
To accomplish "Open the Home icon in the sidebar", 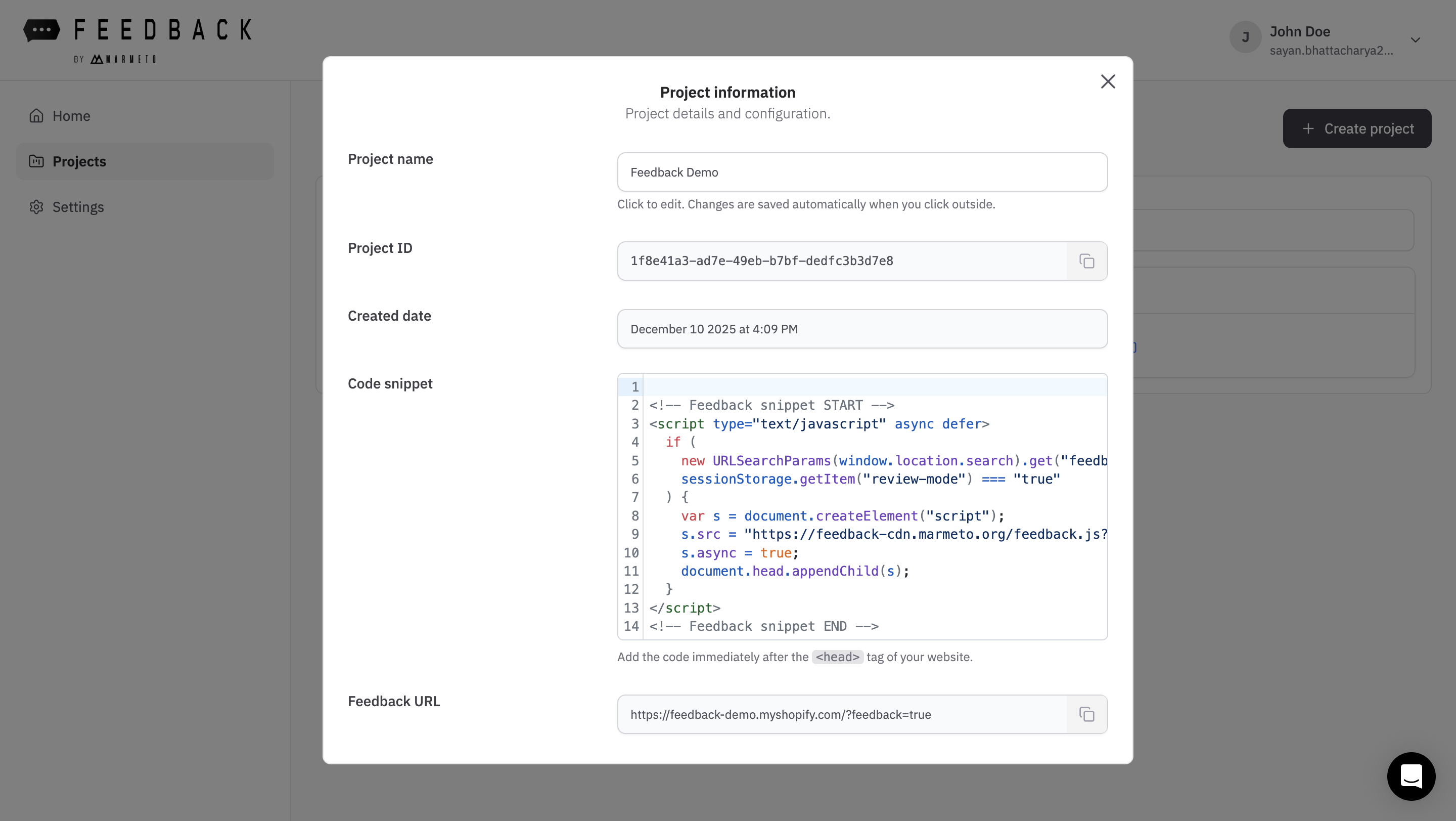I will click(x=36, y=115).
